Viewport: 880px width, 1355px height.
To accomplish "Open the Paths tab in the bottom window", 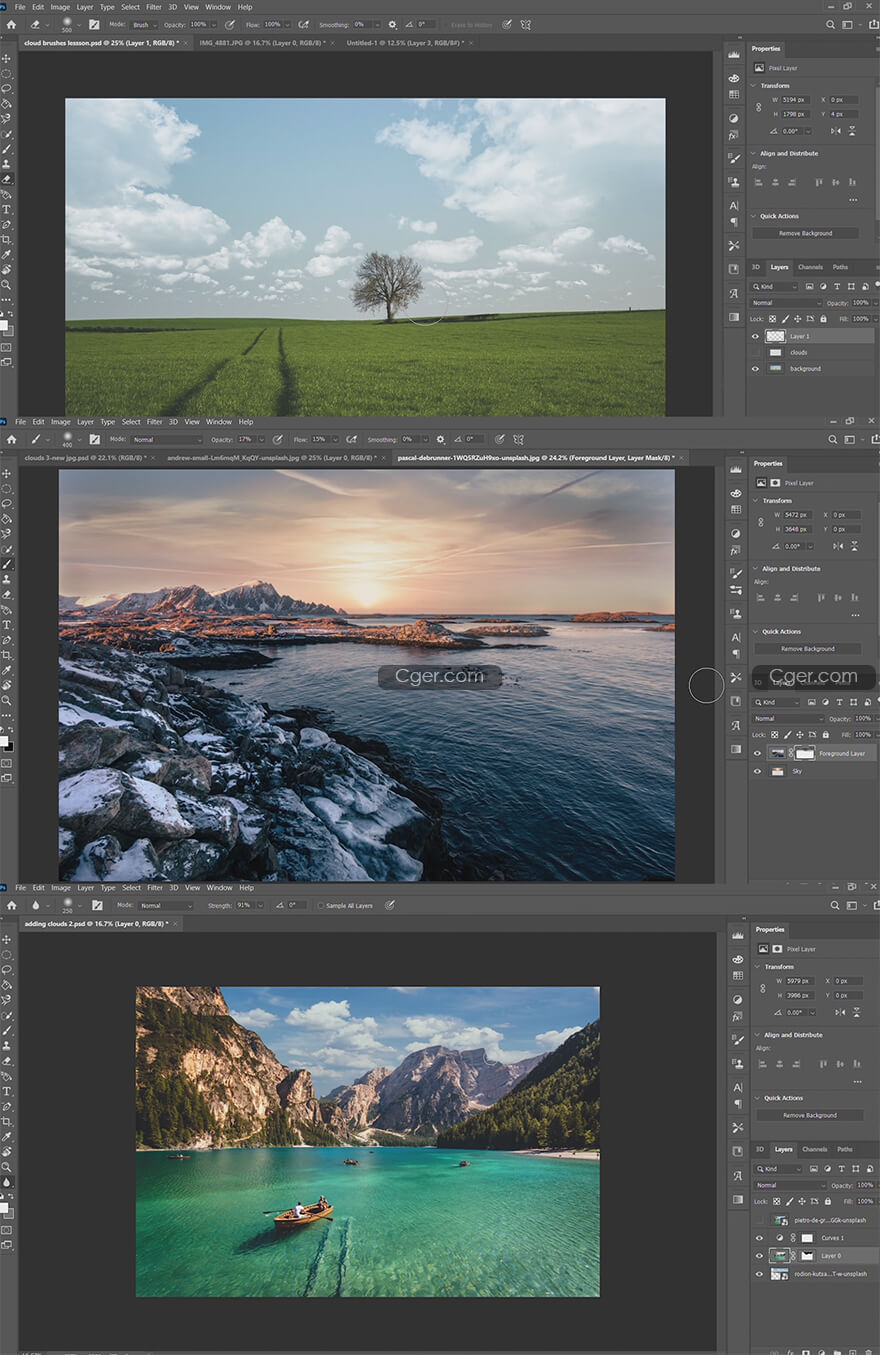I will (x=845, y=1149).
